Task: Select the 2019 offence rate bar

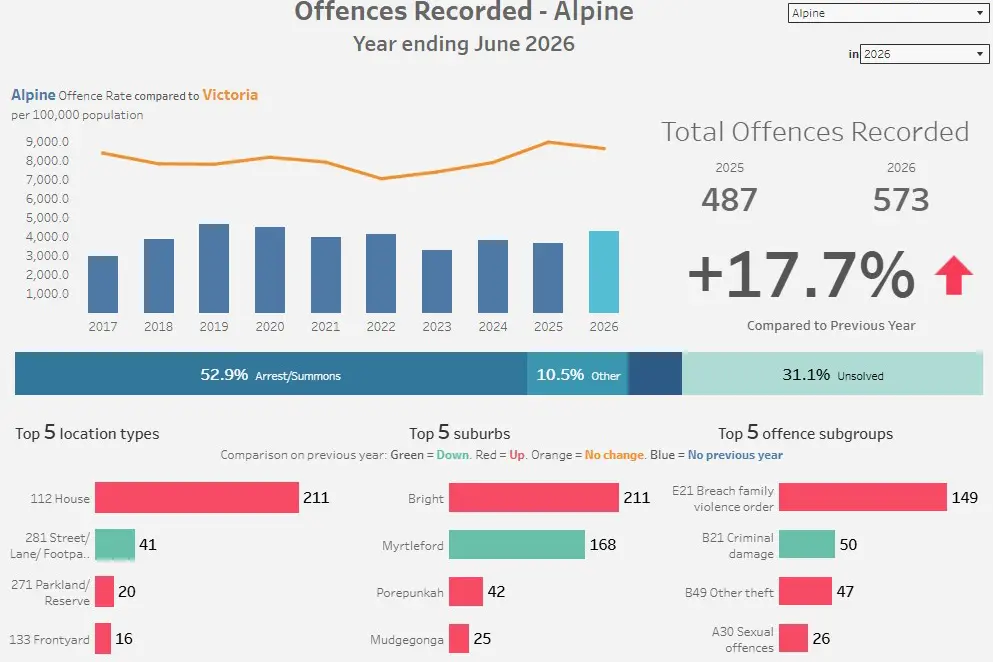Action: tap(214, 269)
